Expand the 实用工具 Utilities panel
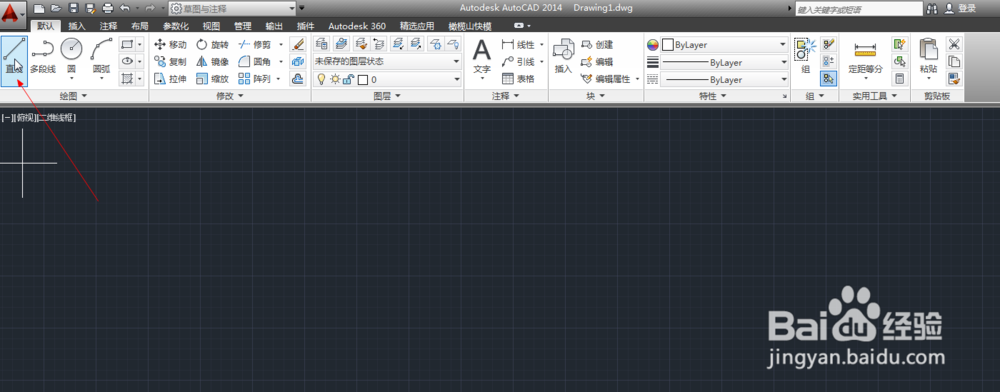This screenshot has width=1000, height=392. click(874, 96)
